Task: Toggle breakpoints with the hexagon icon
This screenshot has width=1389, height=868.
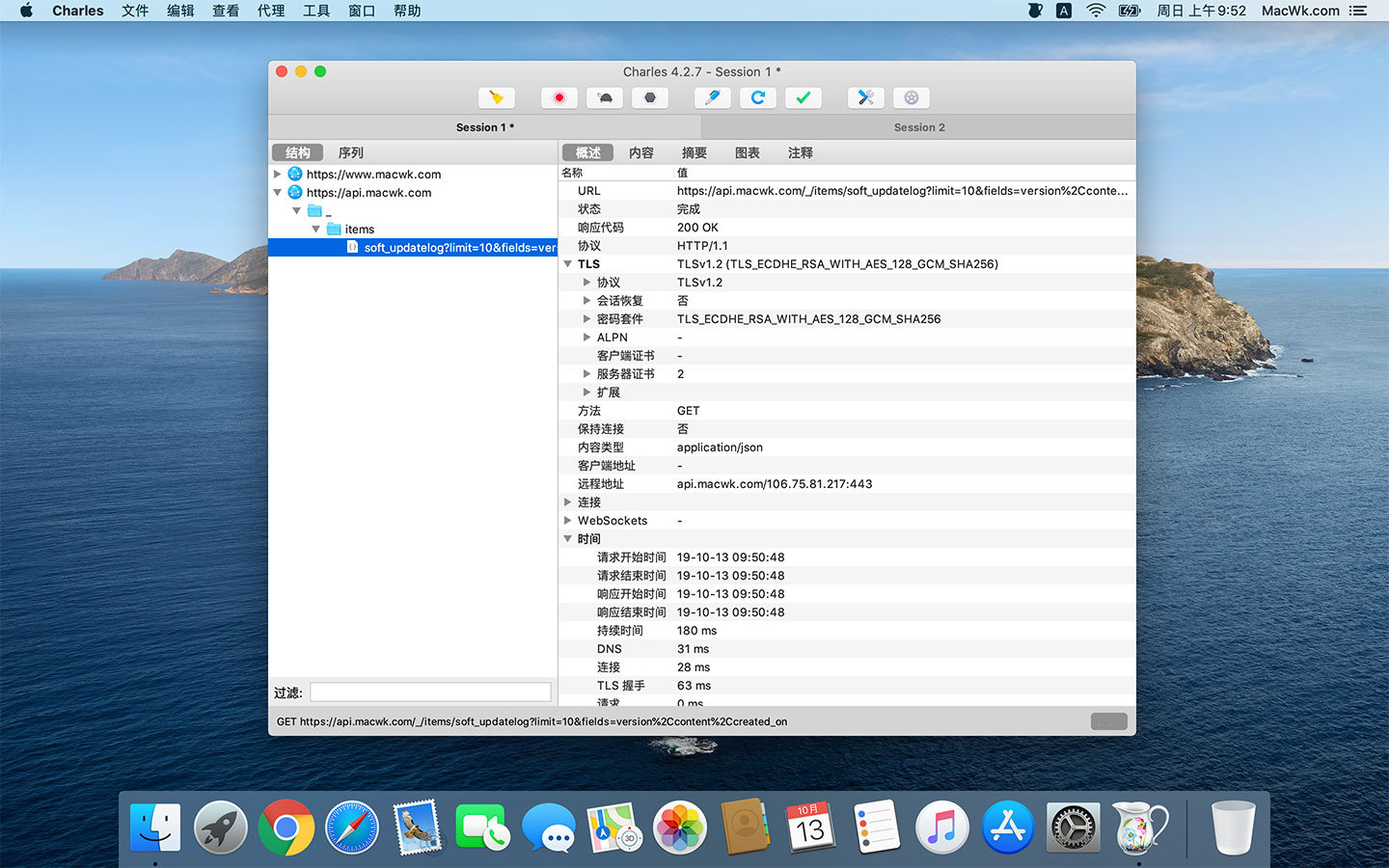Action: 650,97
